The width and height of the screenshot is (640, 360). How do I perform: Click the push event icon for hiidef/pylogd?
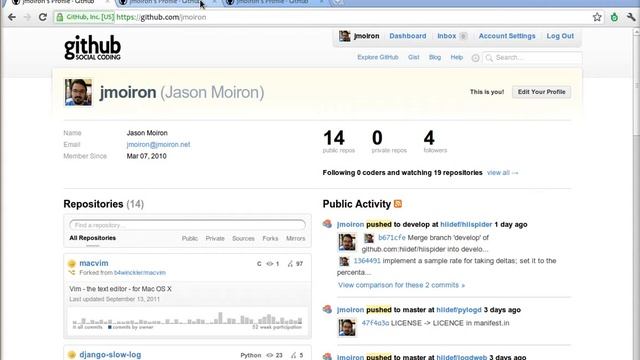point(327,309)
